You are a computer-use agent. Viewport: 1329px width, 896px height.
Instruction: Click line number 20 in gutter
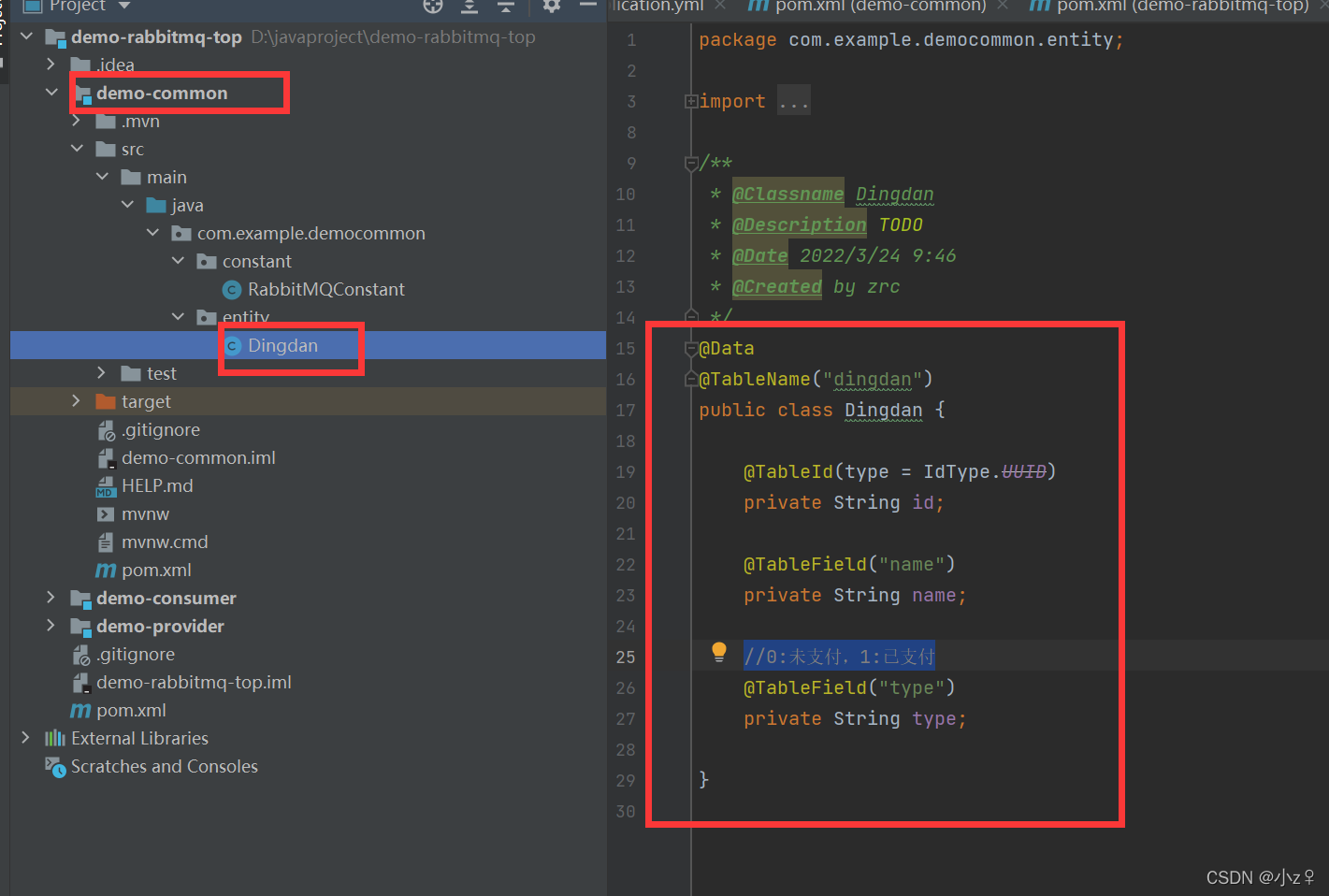[x=626, y=503]
